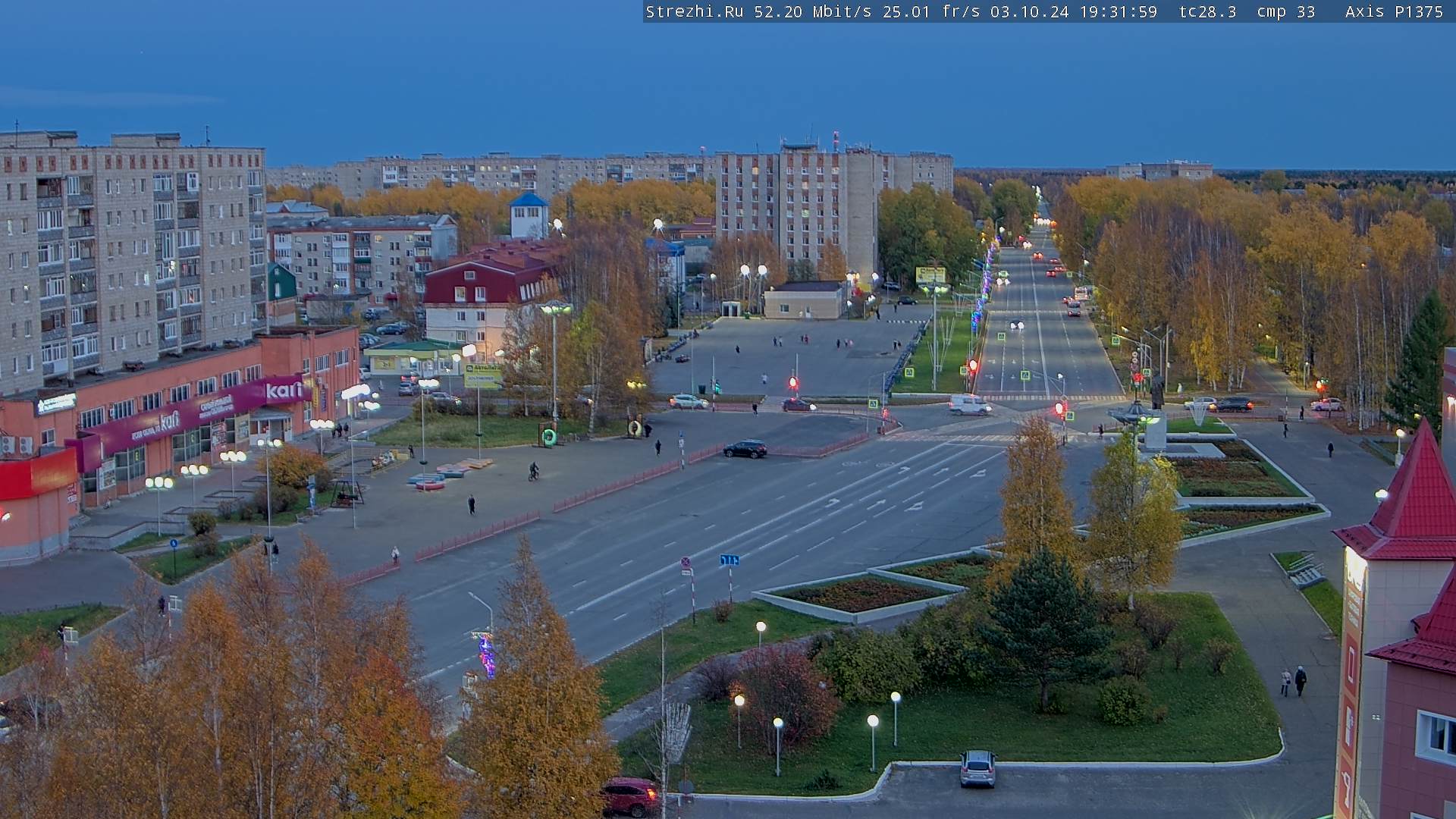
Task: Click the "cmp 33" compression value
Action: [1285, 11]
